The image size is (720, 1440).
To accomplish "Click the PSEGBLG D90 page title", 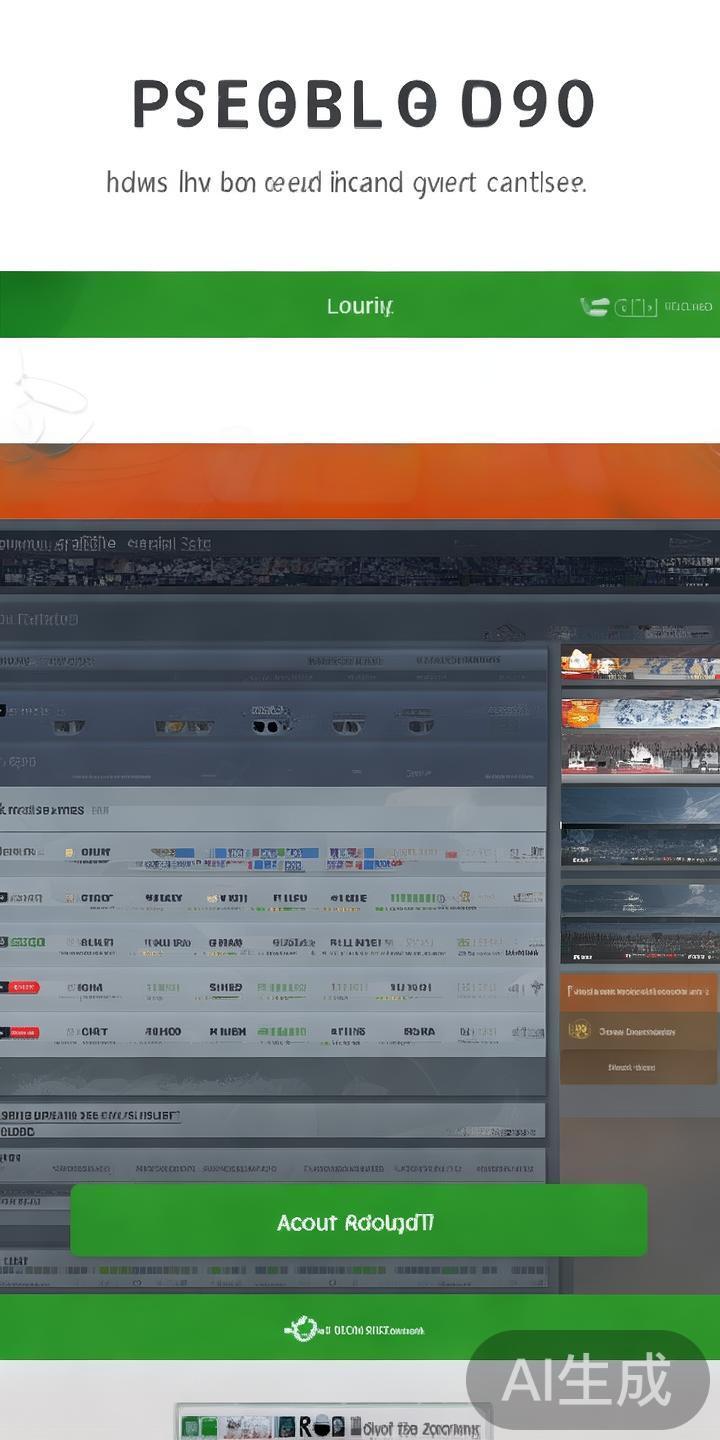I will [x=362, y=105].
